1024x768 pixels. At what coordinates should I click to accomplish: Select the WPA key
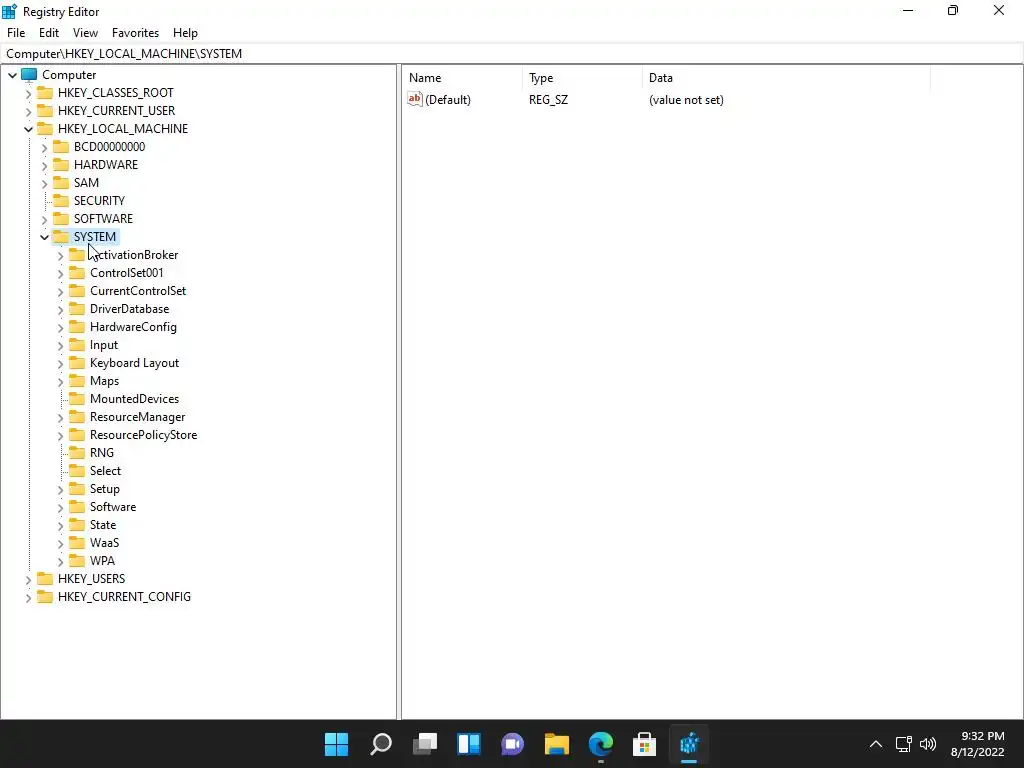pyautogui.click(x=103, y=561)
